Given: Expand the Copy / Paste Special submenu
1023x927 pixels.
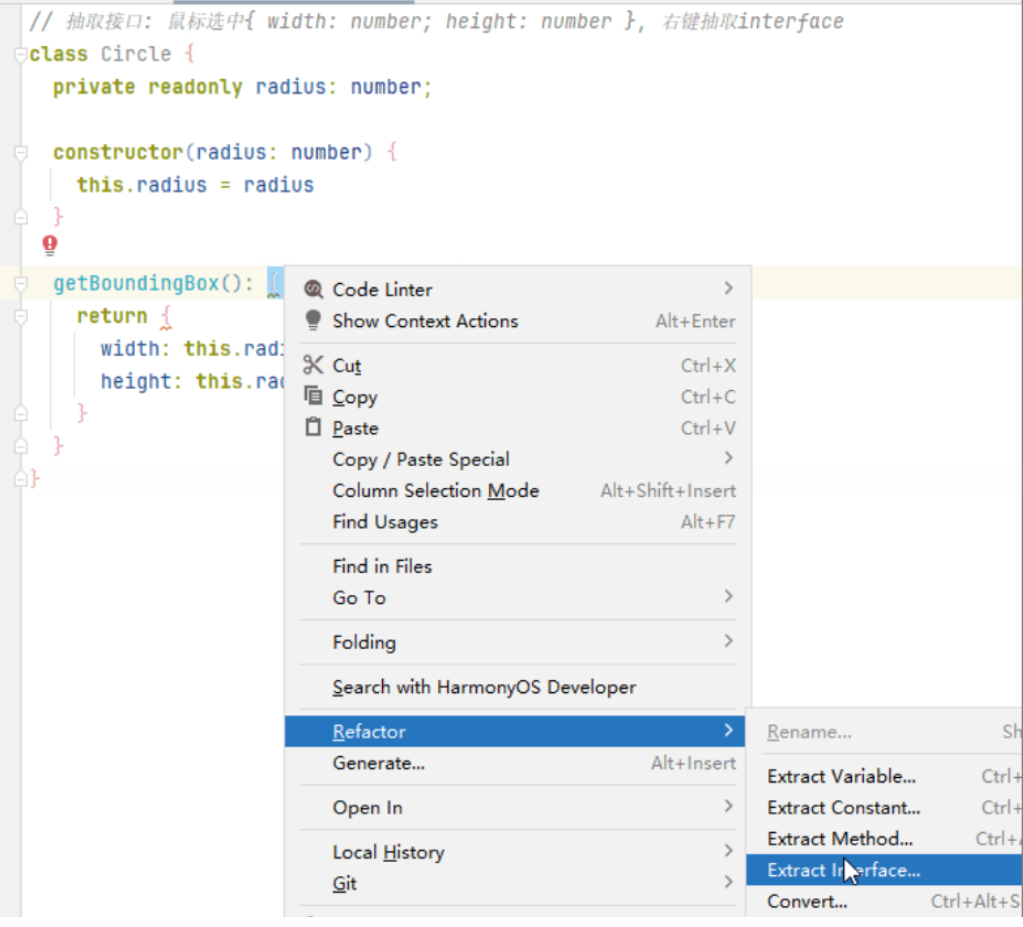Looking at the screenshot, I should click(x=728, y=458).
